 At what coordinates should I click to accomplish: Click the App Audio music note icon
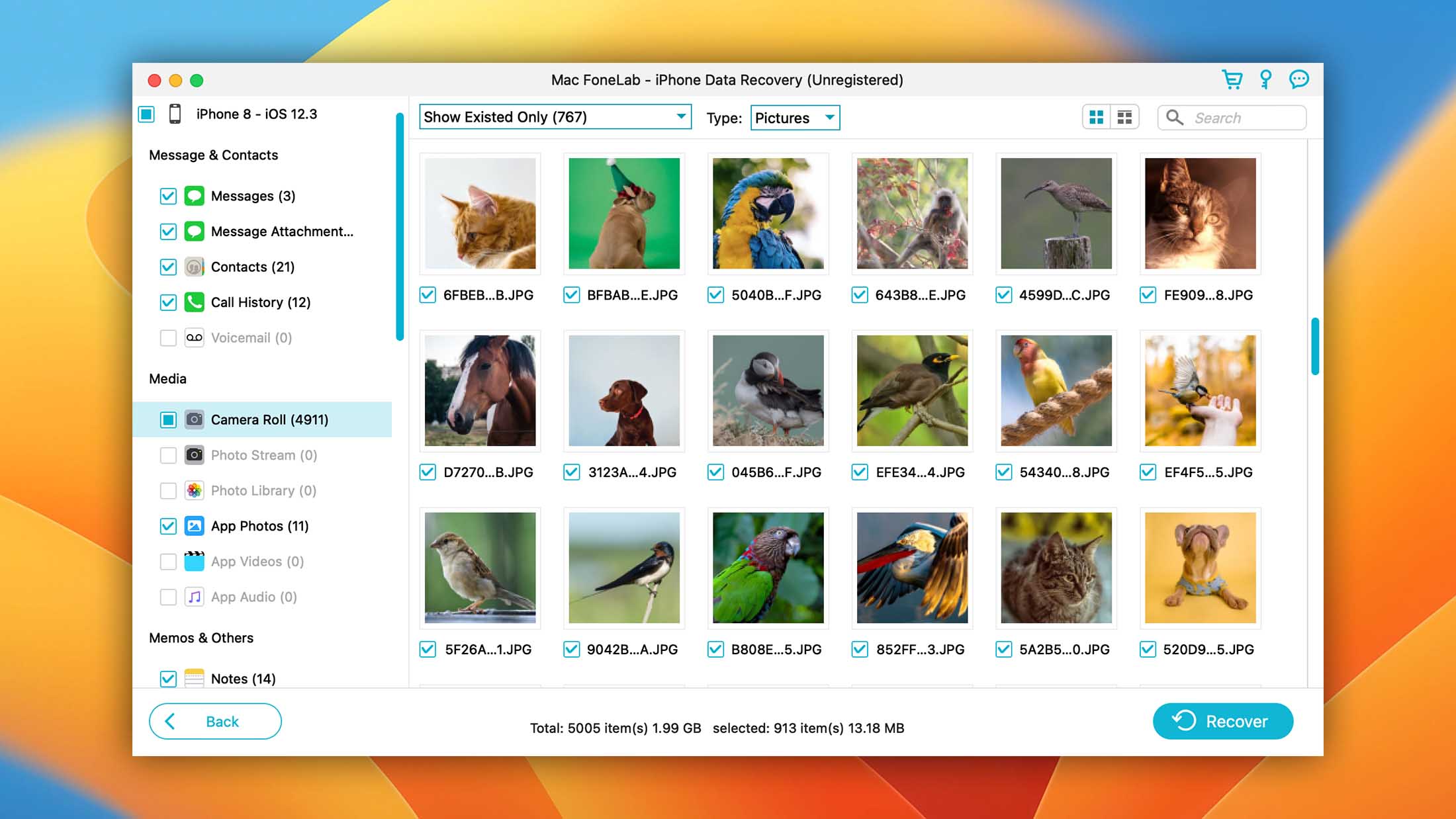pos(194,597)
